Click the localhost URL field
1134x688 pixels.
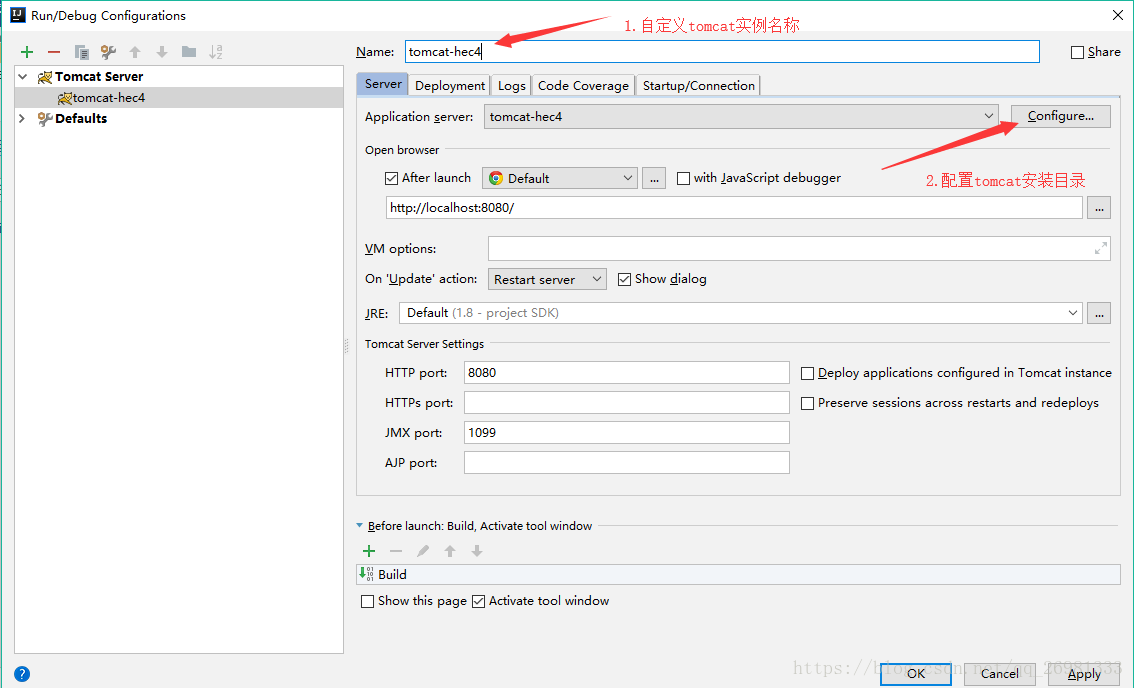pos(734,208)
